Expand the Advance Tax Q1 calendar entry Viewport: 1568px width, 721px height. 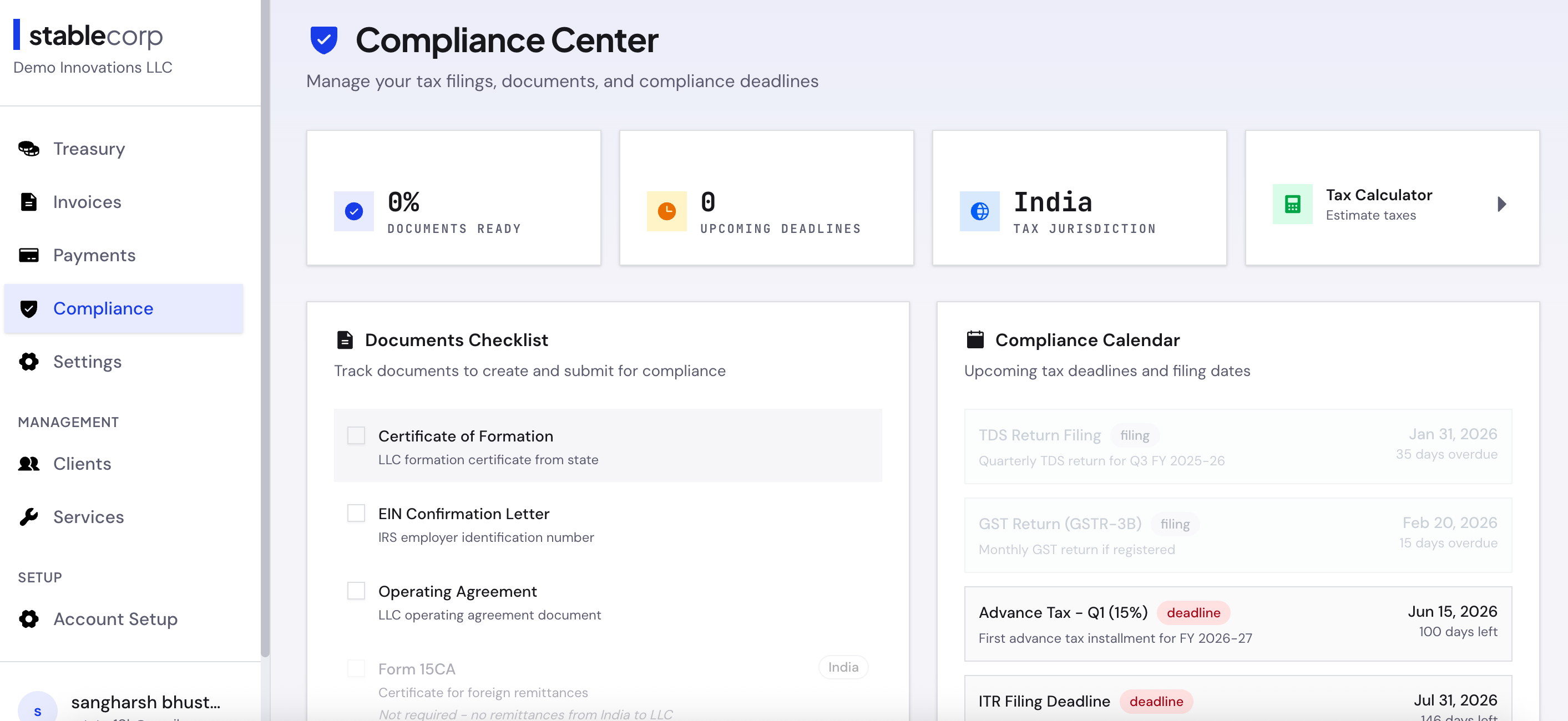(1237, 623)
